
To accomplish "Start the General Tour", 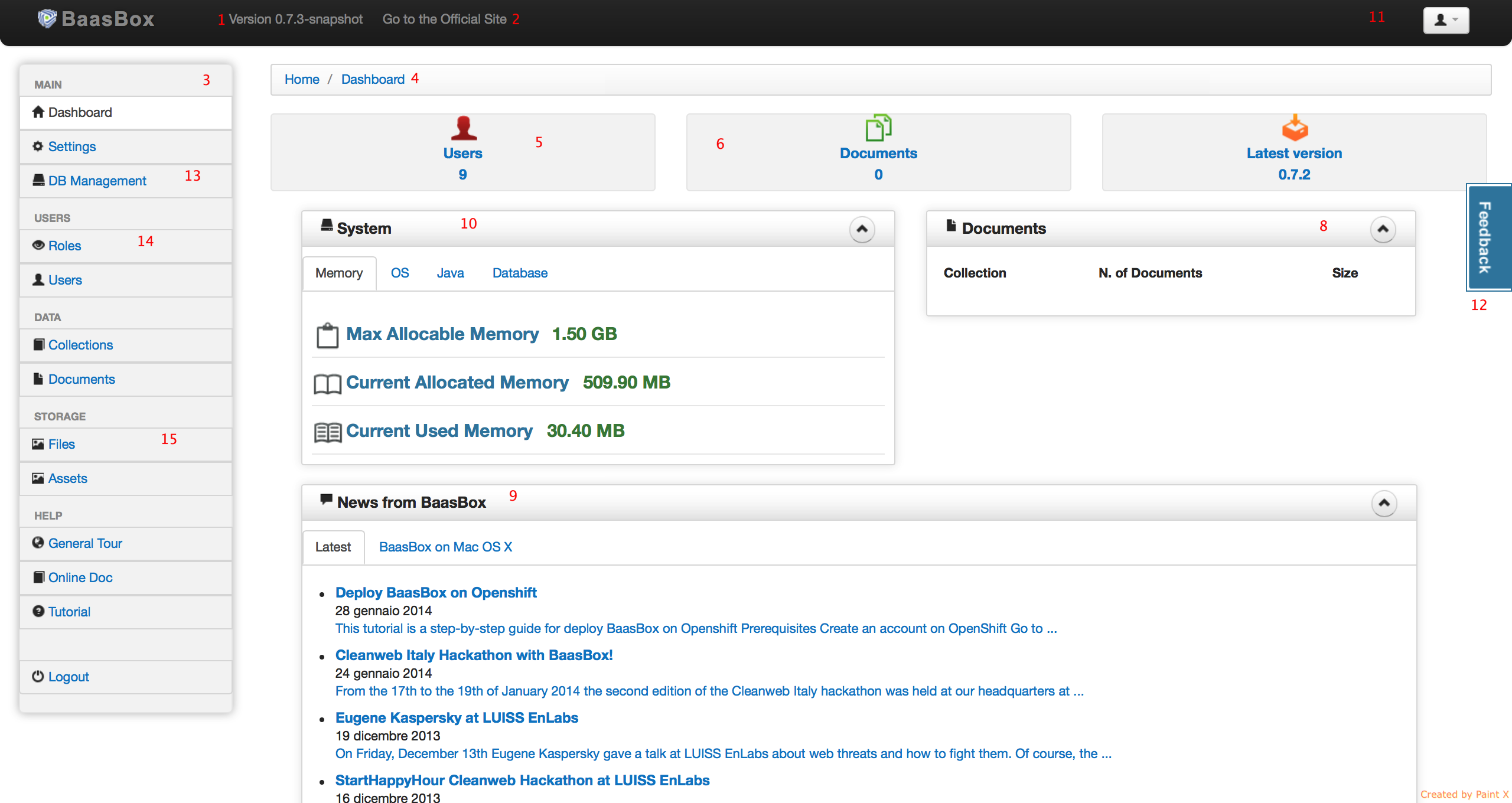I will (125, 543).
